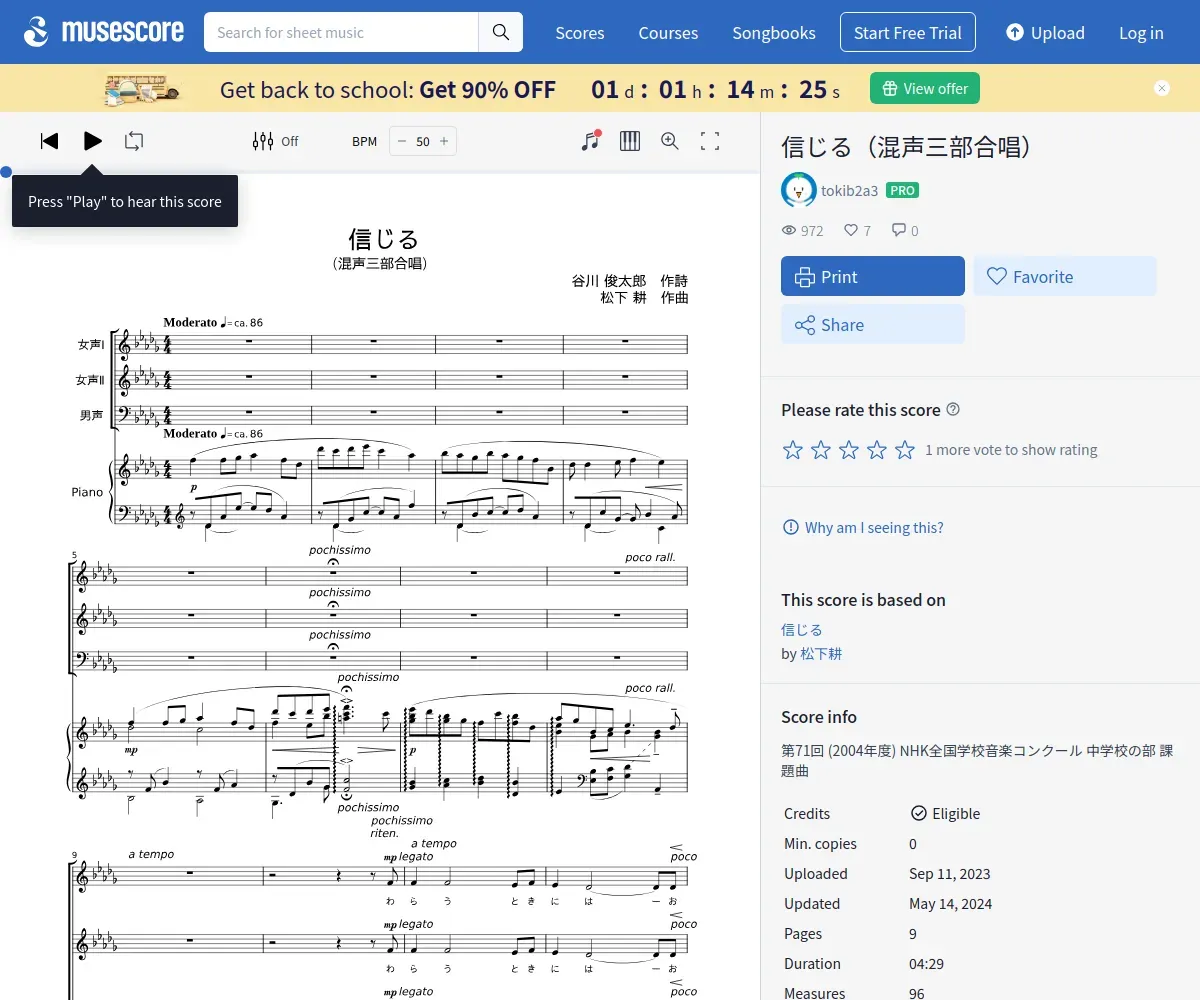Rate the score two stars
The width and height of the screenshot is (1200, 1000).
(821, 449)
